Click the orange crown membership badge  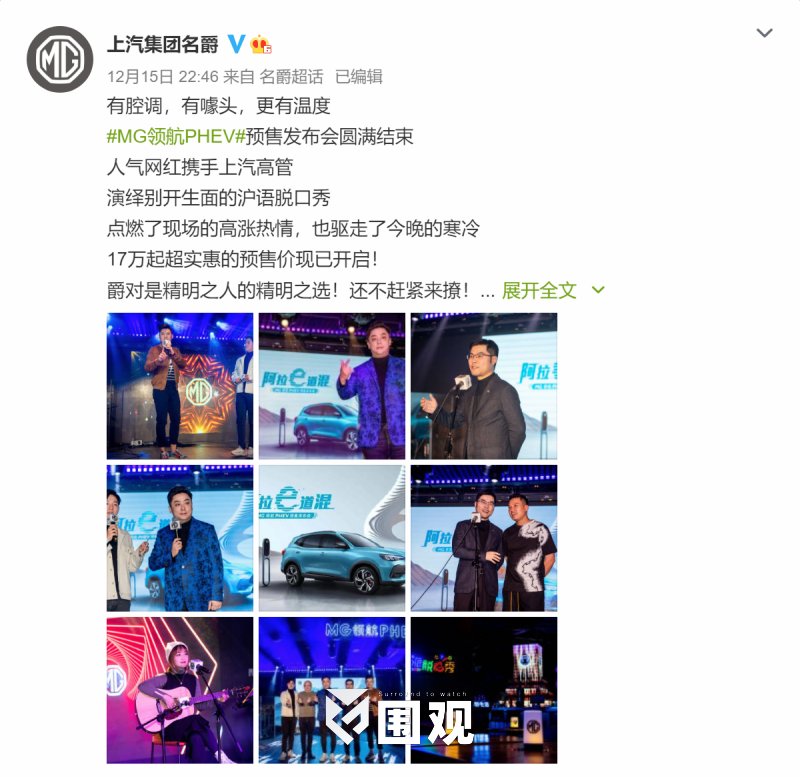point(260,44)
